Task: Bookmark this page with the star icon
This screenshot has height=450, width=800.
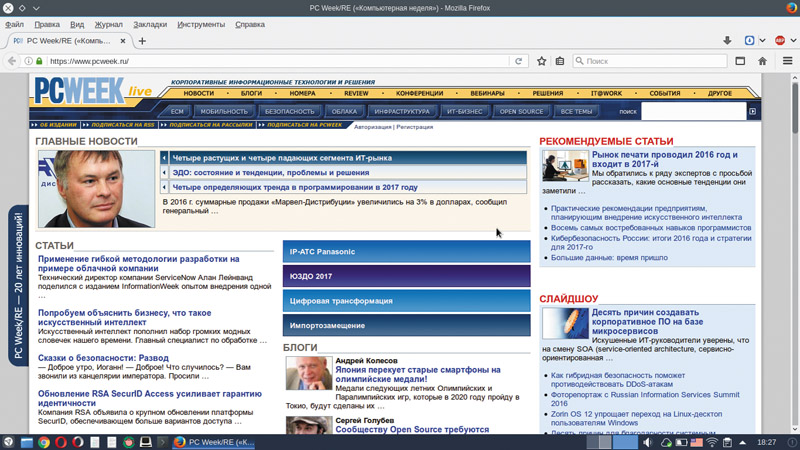Action: 541,61
